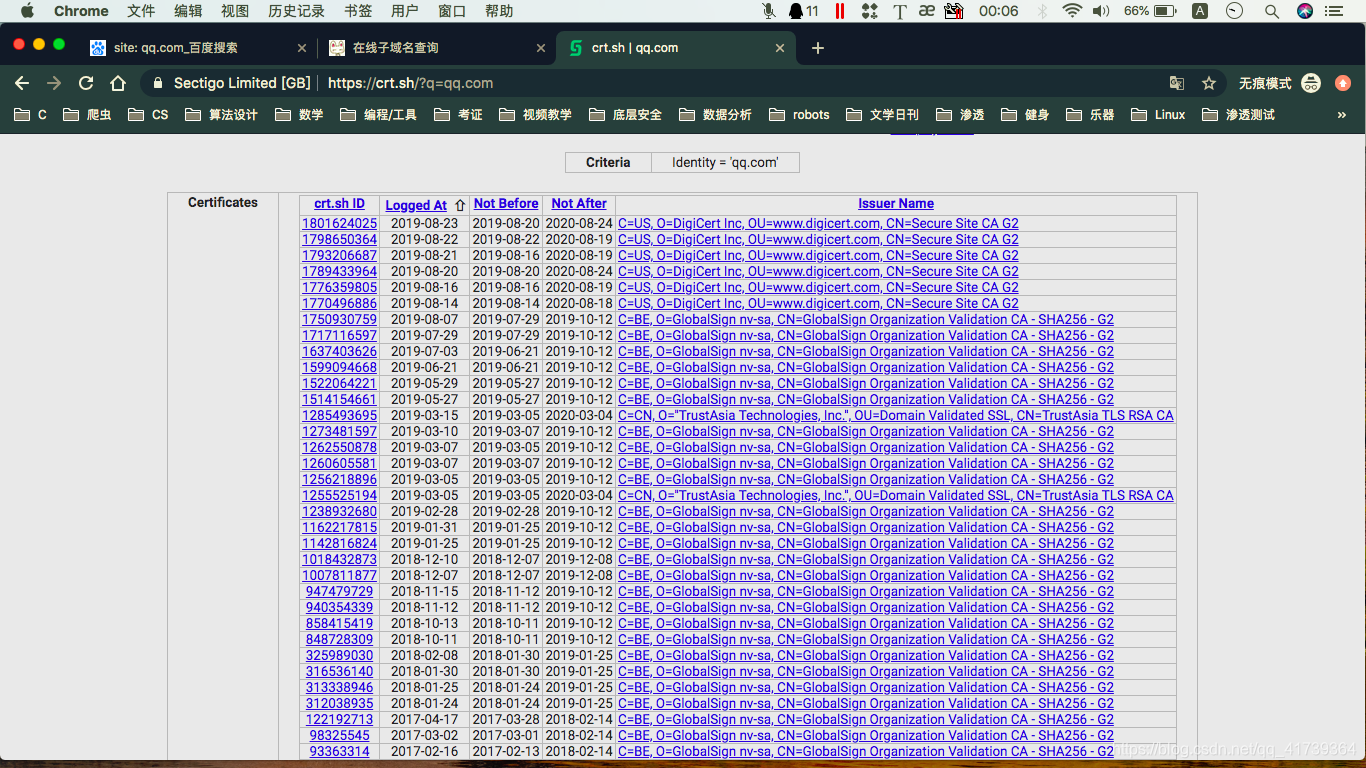1366x768 pixels.
Task: Switch to the site: qq.com 百度搜索 tab
Action: [197, 48]
